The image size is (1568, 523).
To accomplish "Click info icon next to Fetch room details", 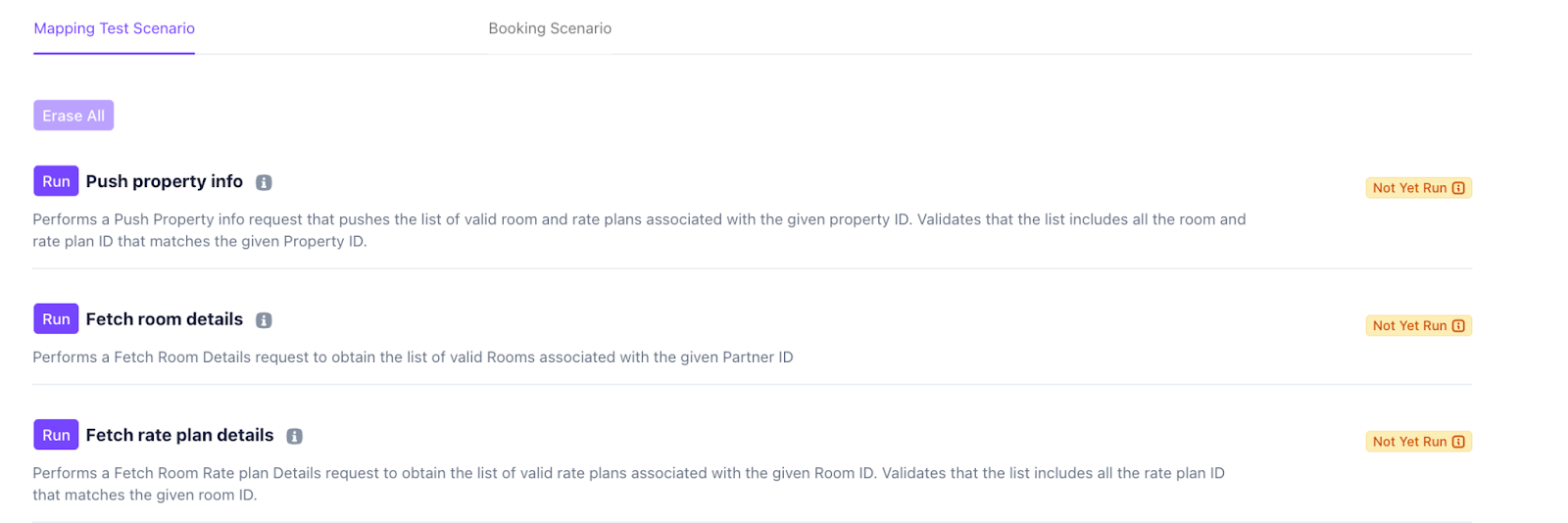I will coord(264,320).
